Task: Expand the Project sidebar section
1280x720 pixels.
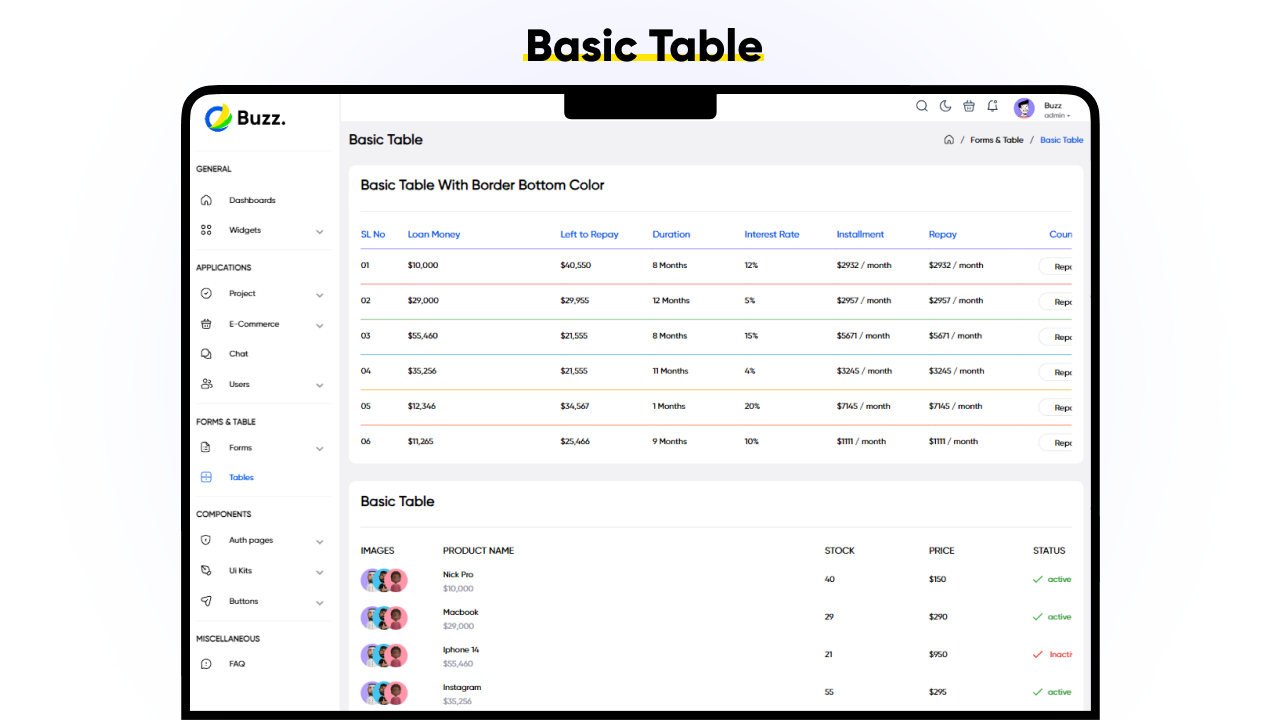Action: coord(319,294)
